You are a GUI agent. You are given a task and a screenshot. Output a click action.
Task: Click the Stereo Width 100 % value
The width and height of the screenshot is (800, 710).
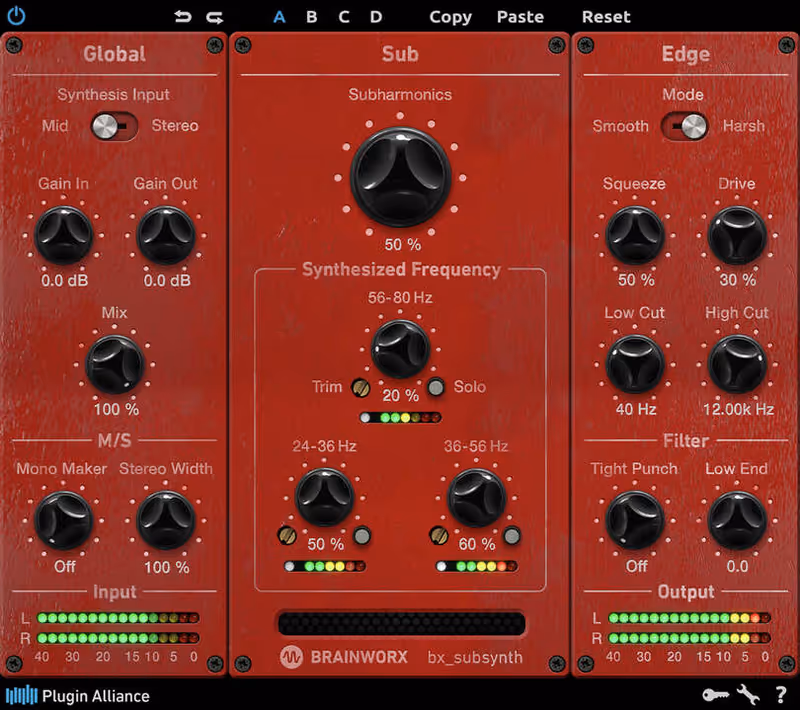167,567
